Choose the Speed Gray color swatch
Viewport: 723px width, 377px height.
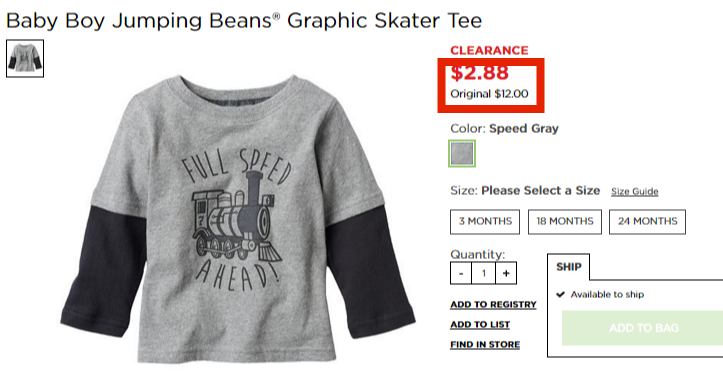[x=462, y=153]
